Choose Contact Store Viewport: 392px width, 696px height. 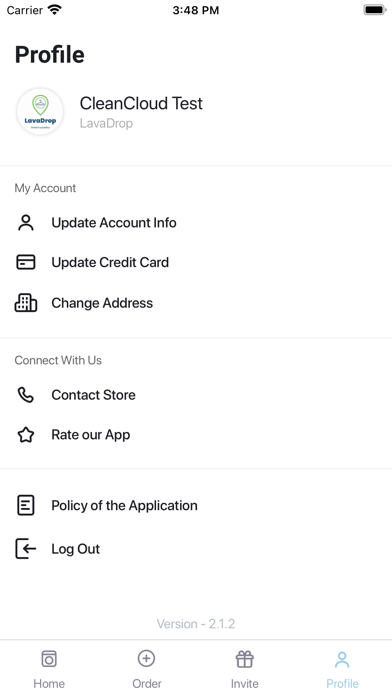coord(196,395)
